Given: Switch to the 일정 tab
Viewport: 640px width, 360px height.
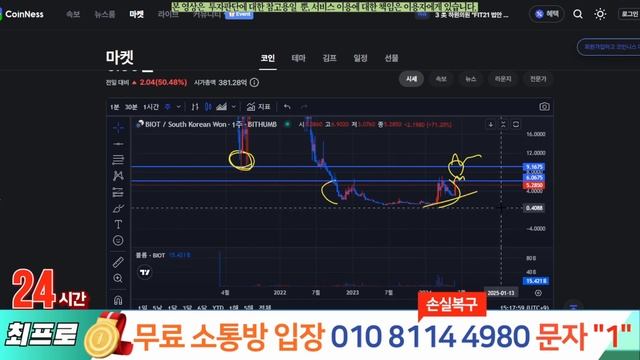Looking at the screenshot, I should click(360, 58).
